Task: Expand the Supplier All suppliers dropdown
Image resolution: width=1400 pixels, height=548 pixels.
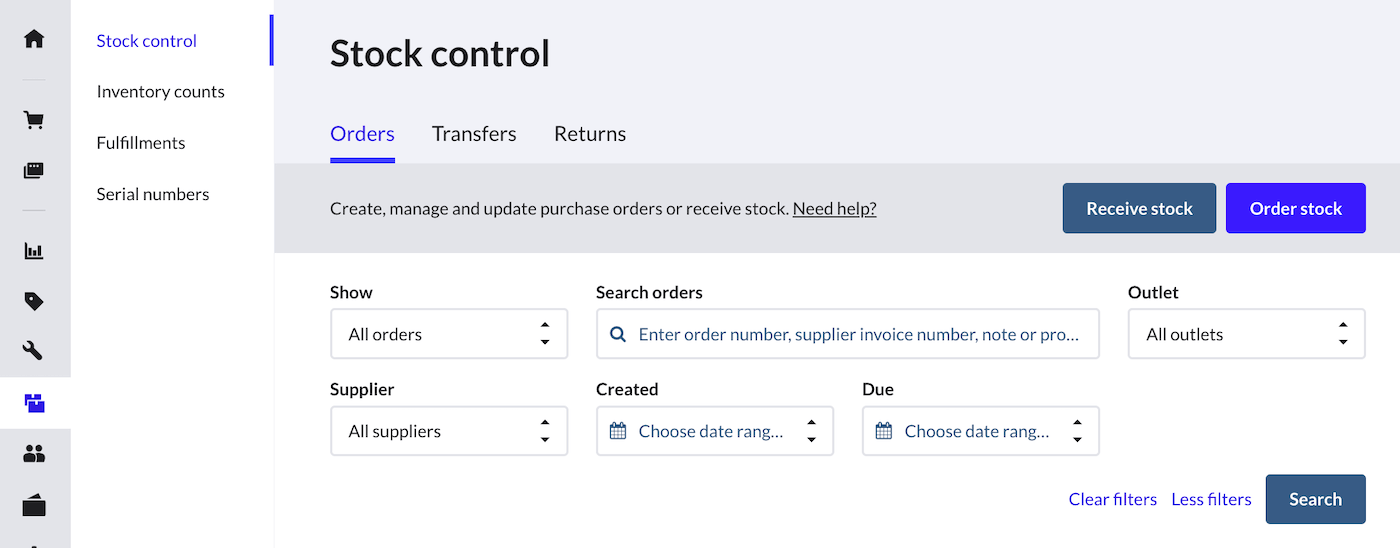Action: (448, 431)
